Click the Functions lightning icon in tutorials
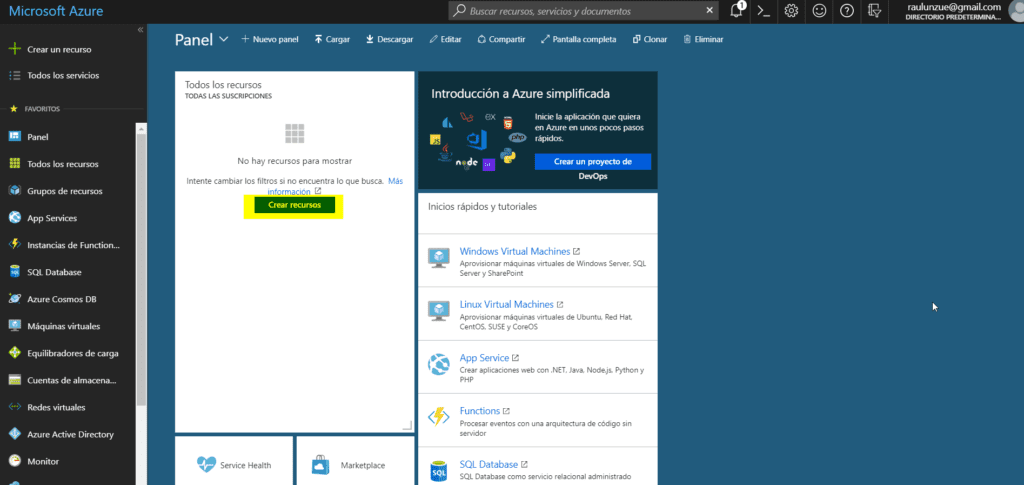Viewport: 1024px width, 485px height. [x=438, y=418]
